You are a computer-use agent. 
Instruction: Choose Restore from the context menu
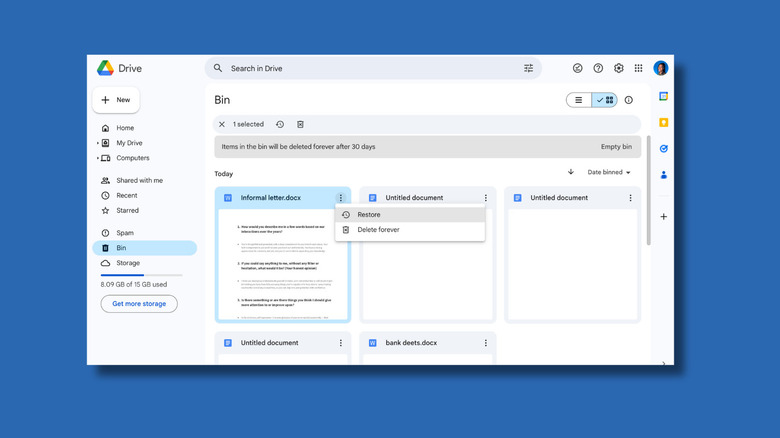pyautogui.click(x=369, y=215)
